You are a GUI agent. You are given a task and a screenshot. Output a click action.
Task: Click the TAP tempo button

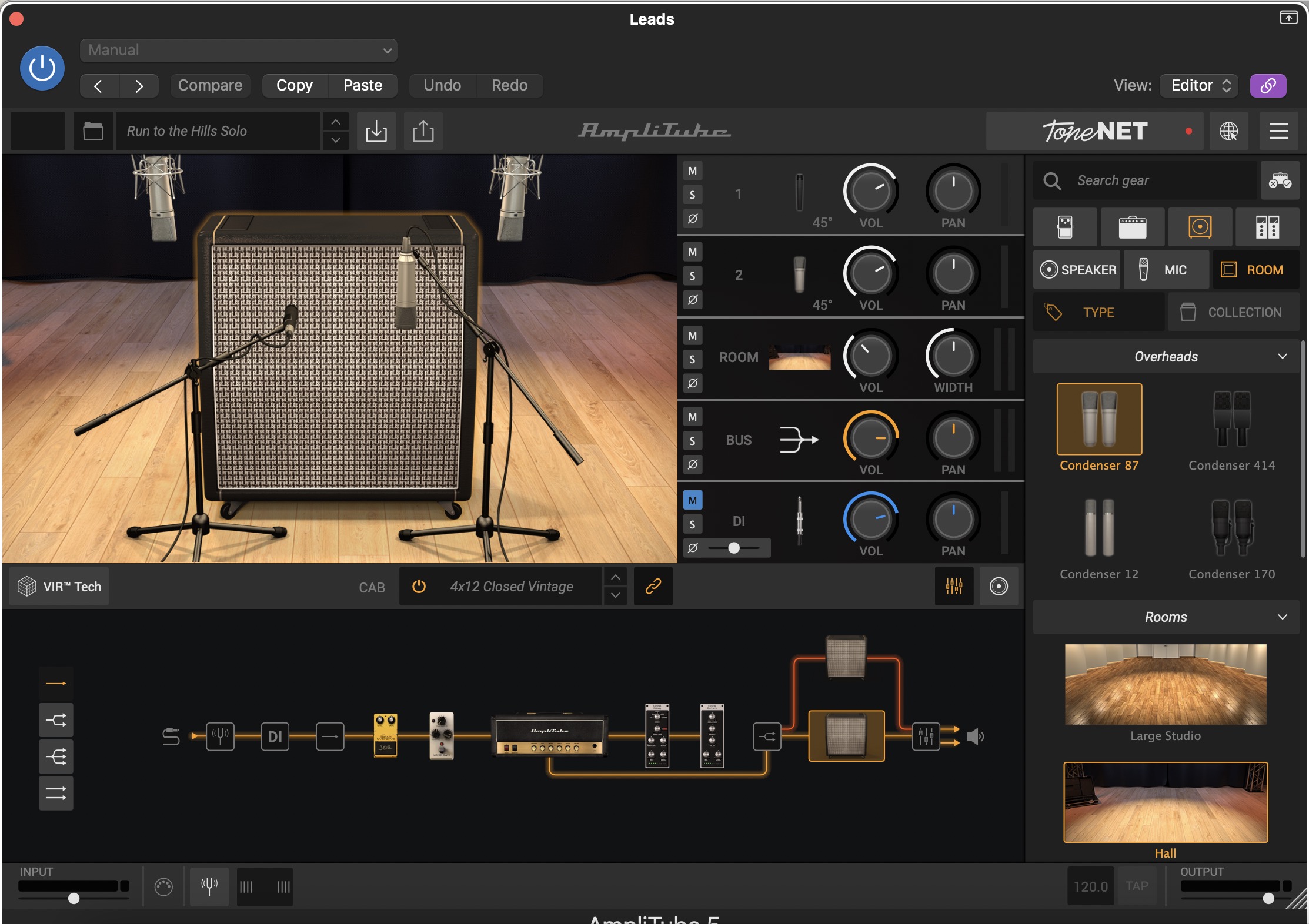pyautogui.click(x=1136, y=886)
